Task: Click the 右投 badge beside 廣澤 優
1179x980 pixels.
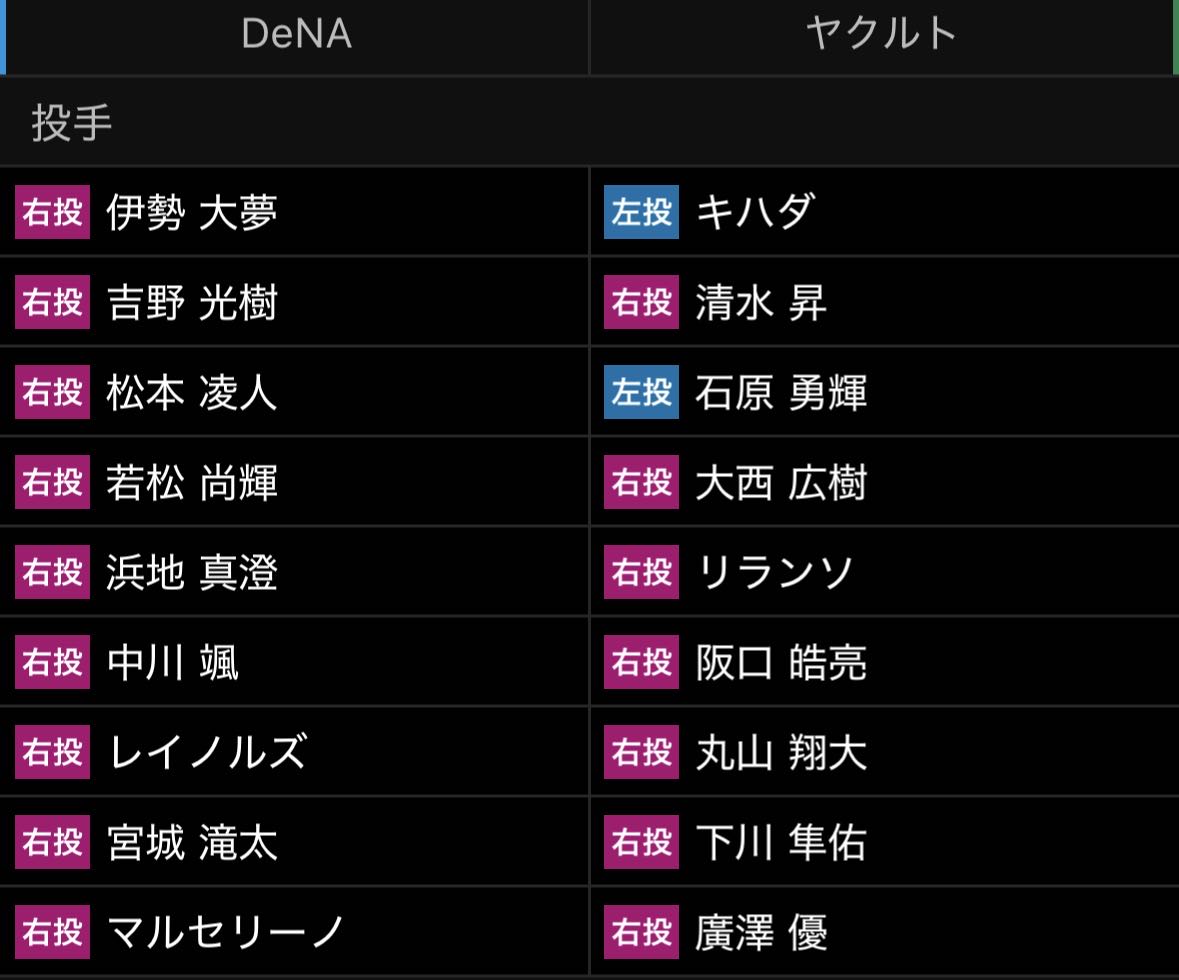Action: [641, 932]
